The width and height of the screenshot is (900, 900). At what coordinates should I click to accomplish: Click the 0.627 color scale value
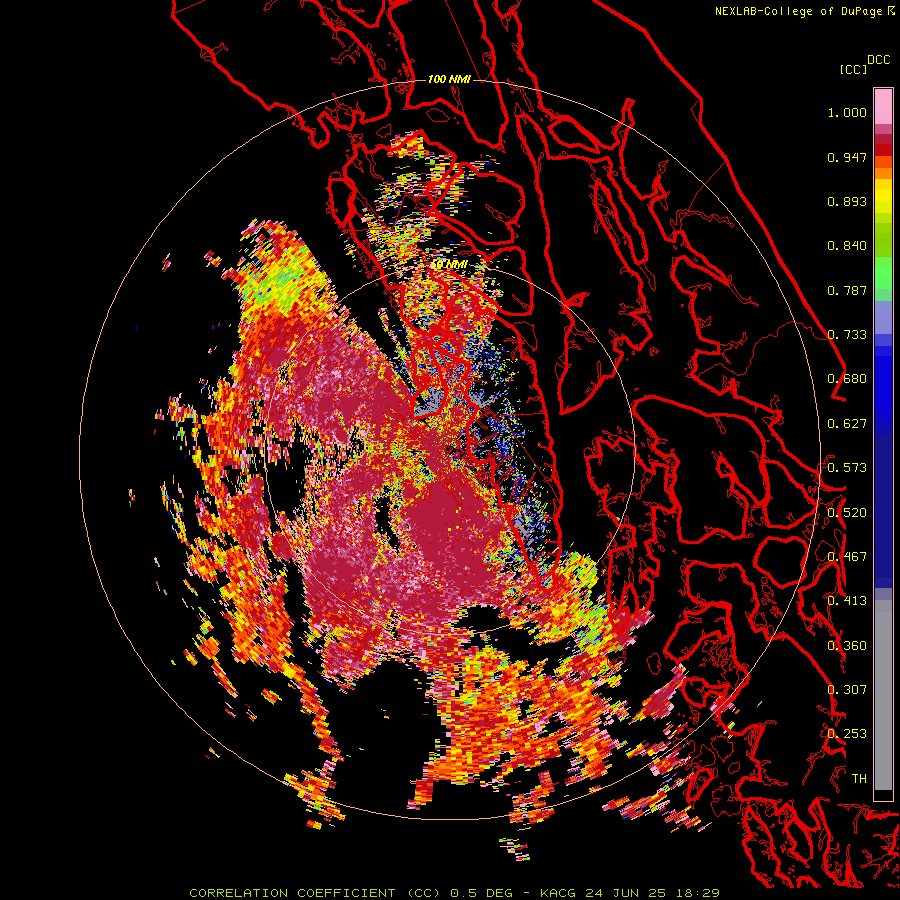tap(847, 424)
